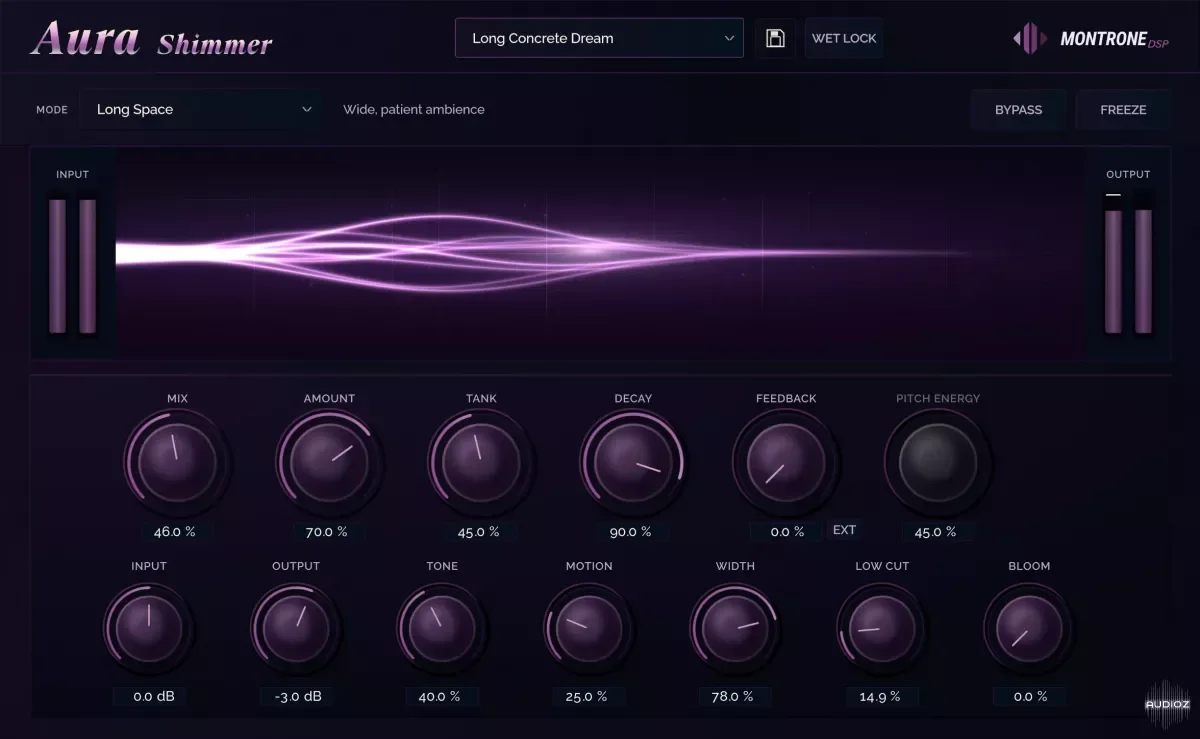Click the PITCH ENERGY value field
The image size is (1200, 739).
[937, 532]
